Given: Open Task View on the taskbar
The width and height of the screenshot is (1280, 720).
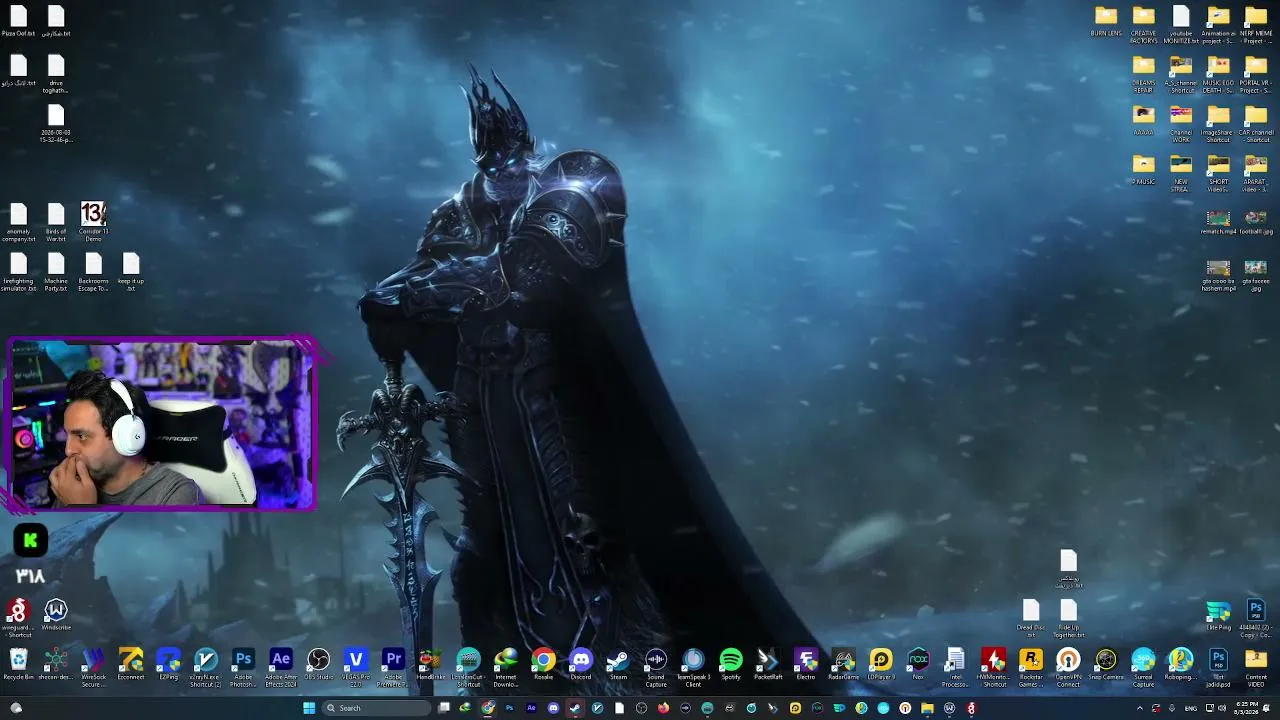Looking at the screenshot, I should pyautogui.click(x=444, y=708).
